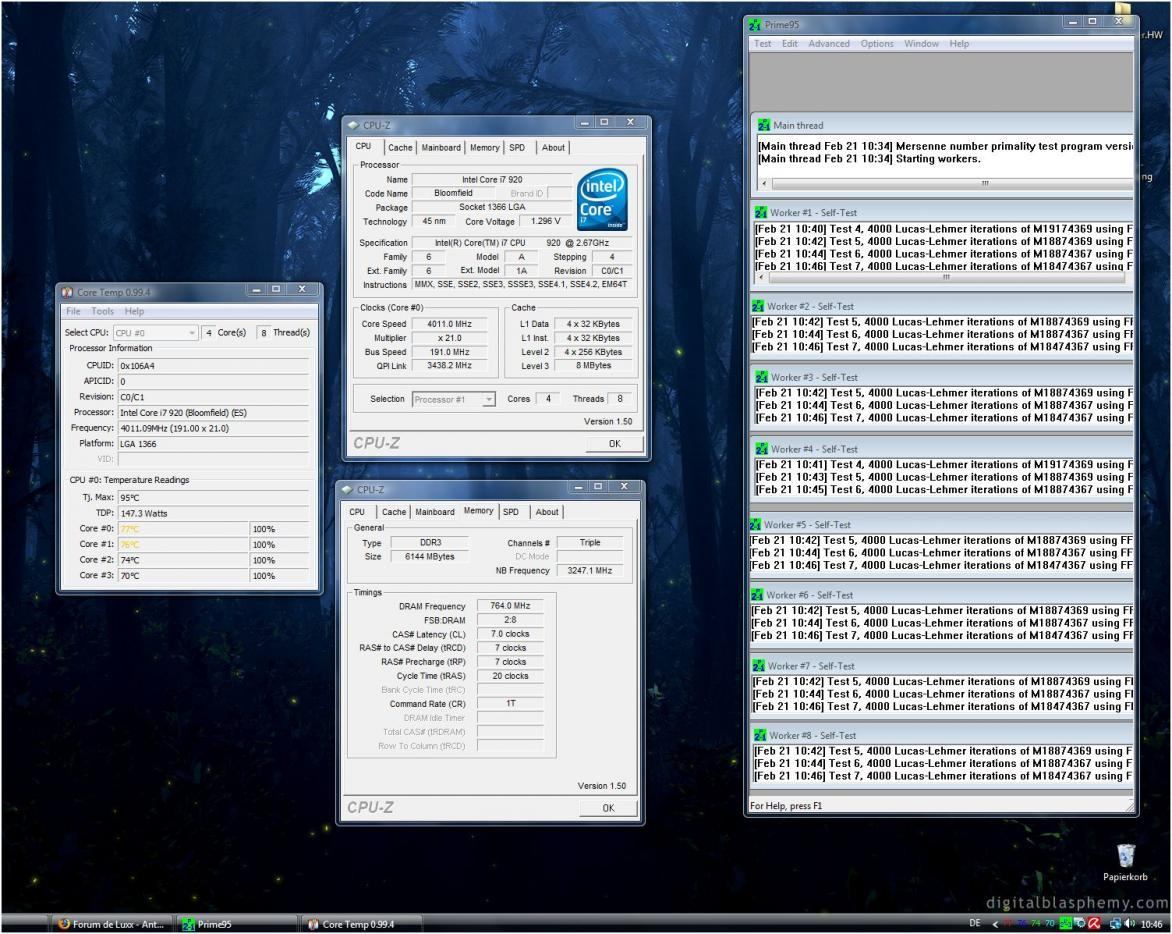Open the File menu in Core Temp
This screenshot has width=1172, height=934.
click(x=73, y=311)
